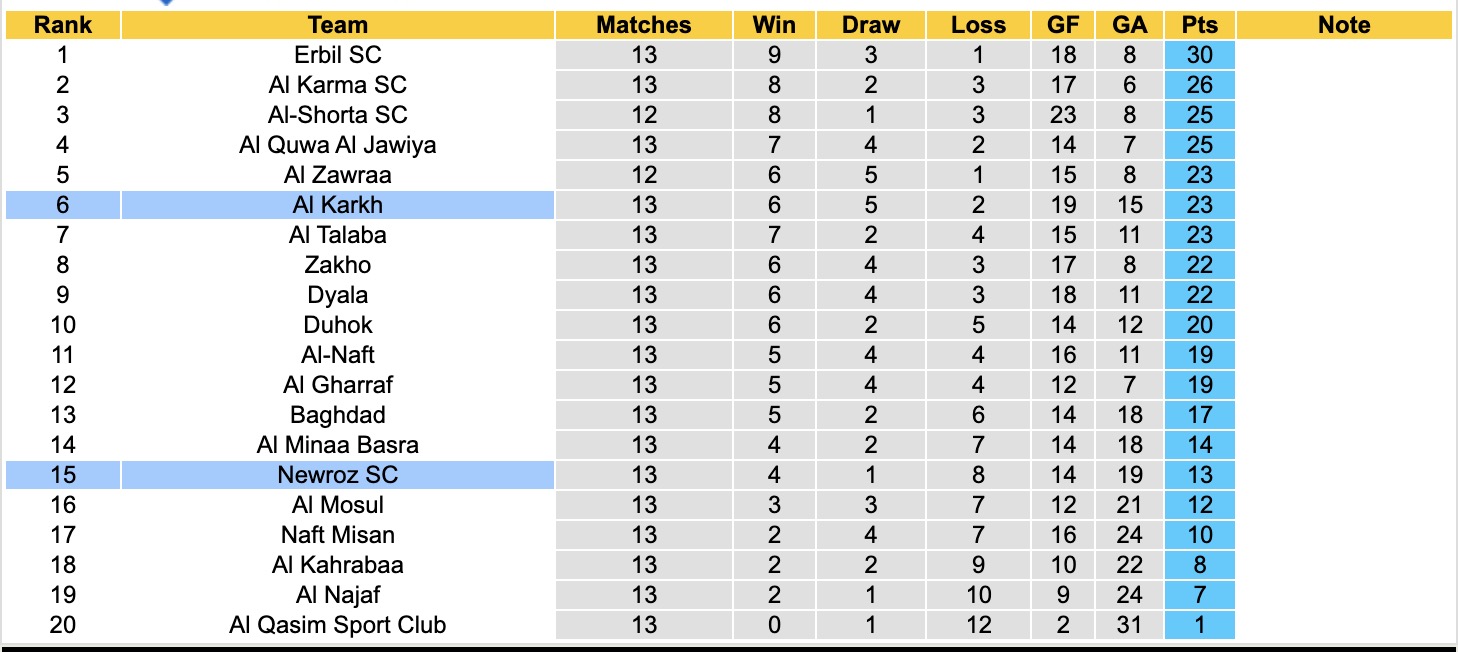Click the Pts column header
The image size is (1458, 652).
[x=1199, y=25]
